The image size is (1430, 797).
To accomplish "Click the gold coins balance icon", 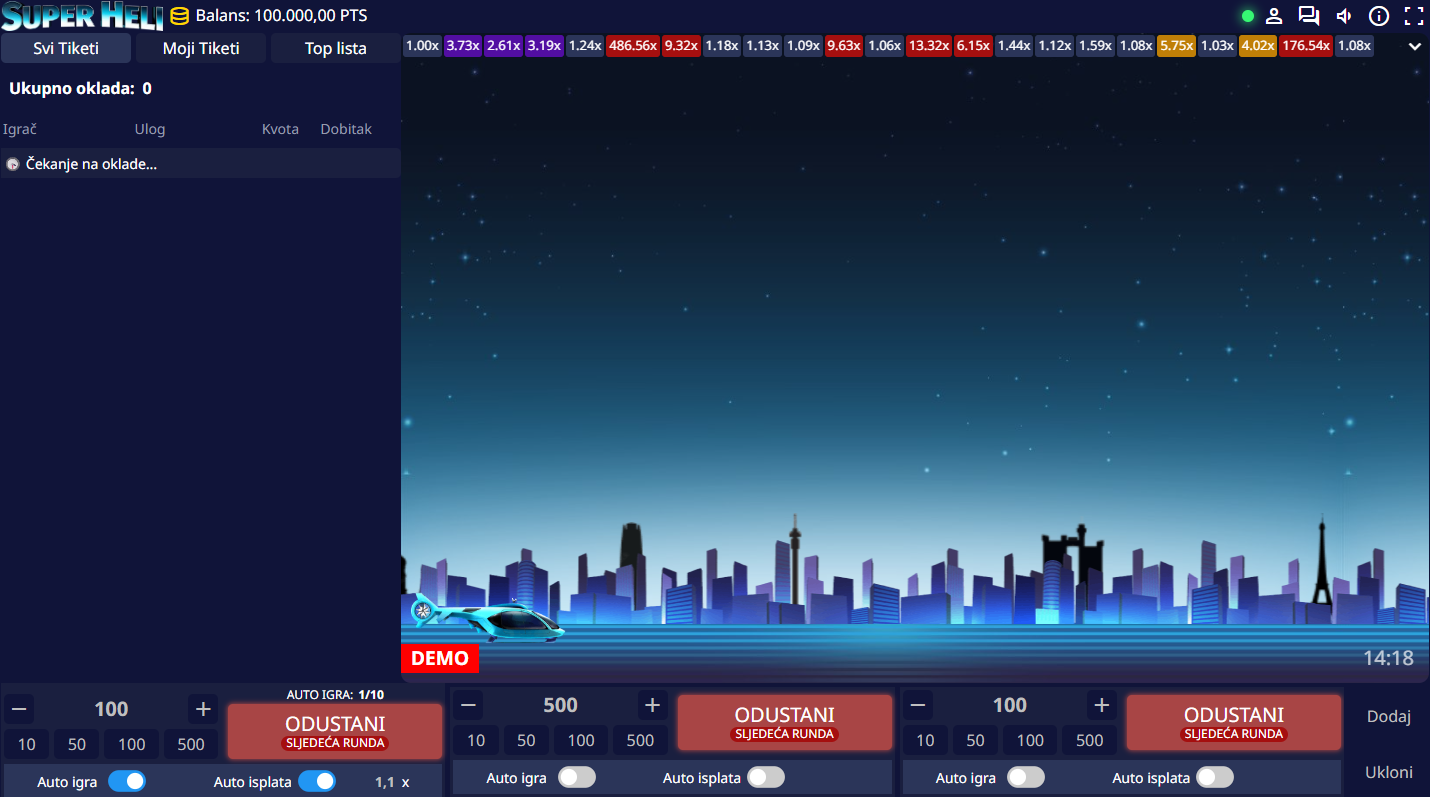I will tap(179, 16).
